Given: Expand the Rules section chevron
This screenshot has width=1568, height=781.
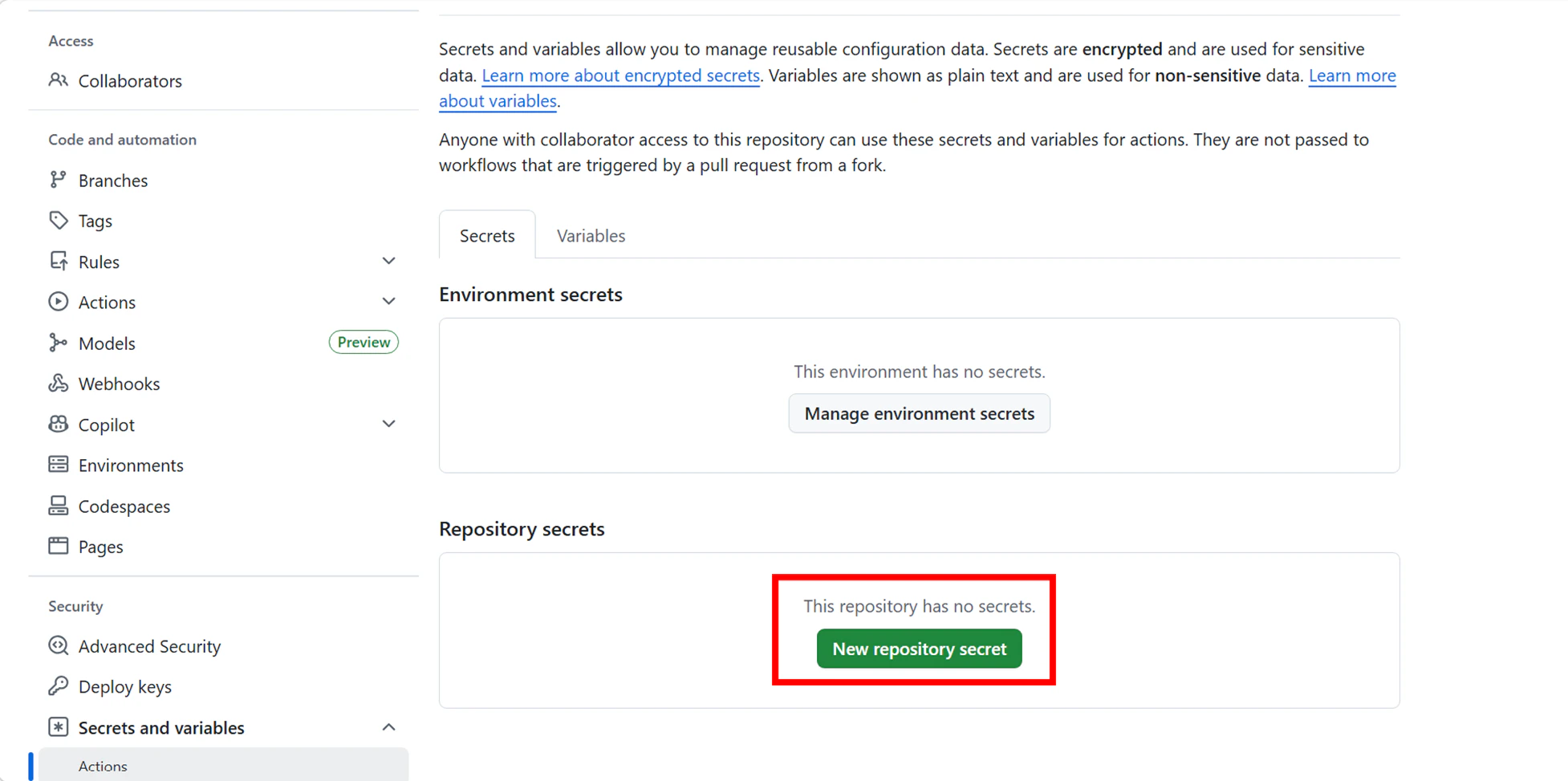Looking at the screenshot, I should (x=388, y=261).
